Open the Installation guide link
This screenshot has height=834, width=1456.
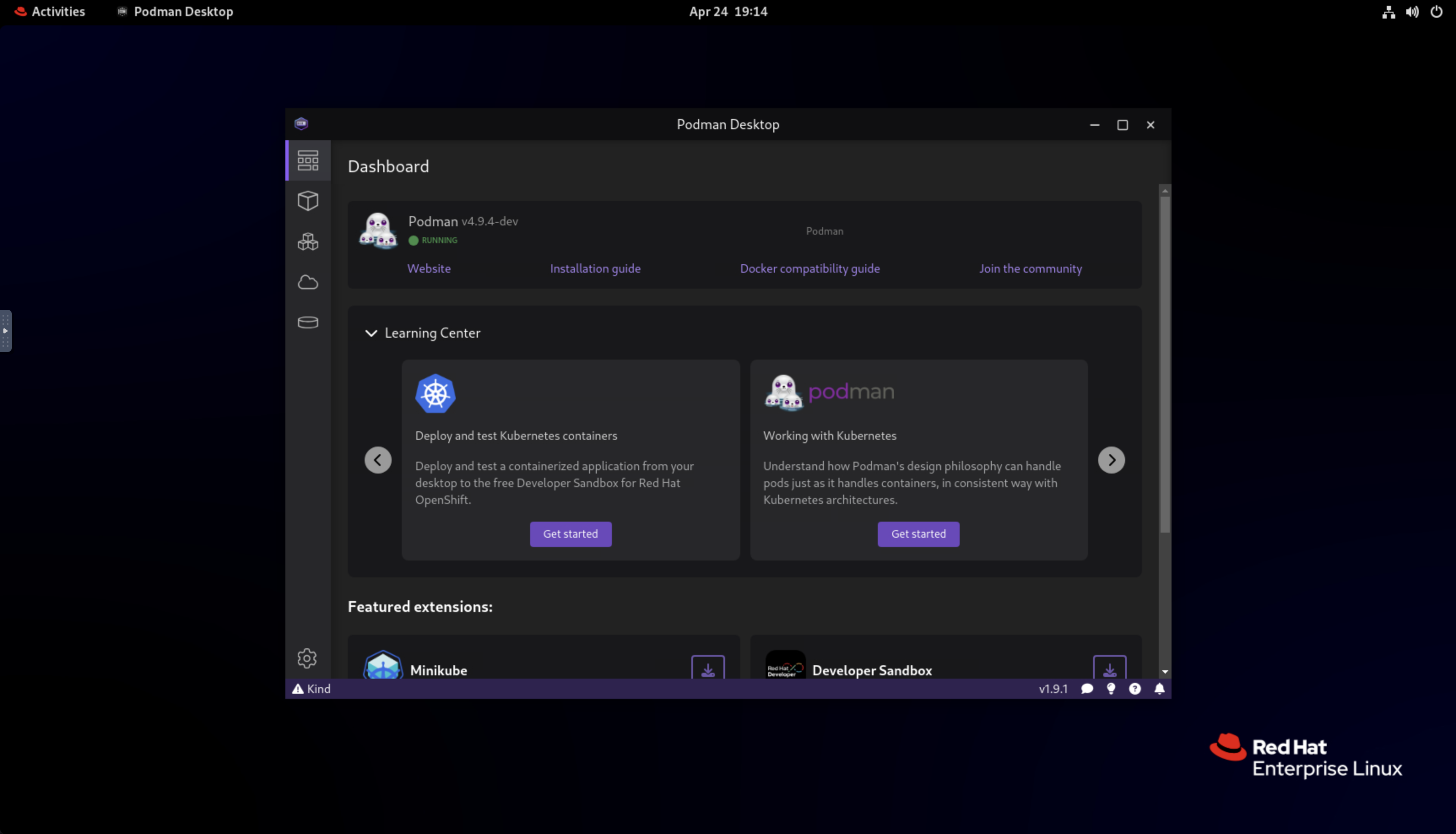[595, 268]
